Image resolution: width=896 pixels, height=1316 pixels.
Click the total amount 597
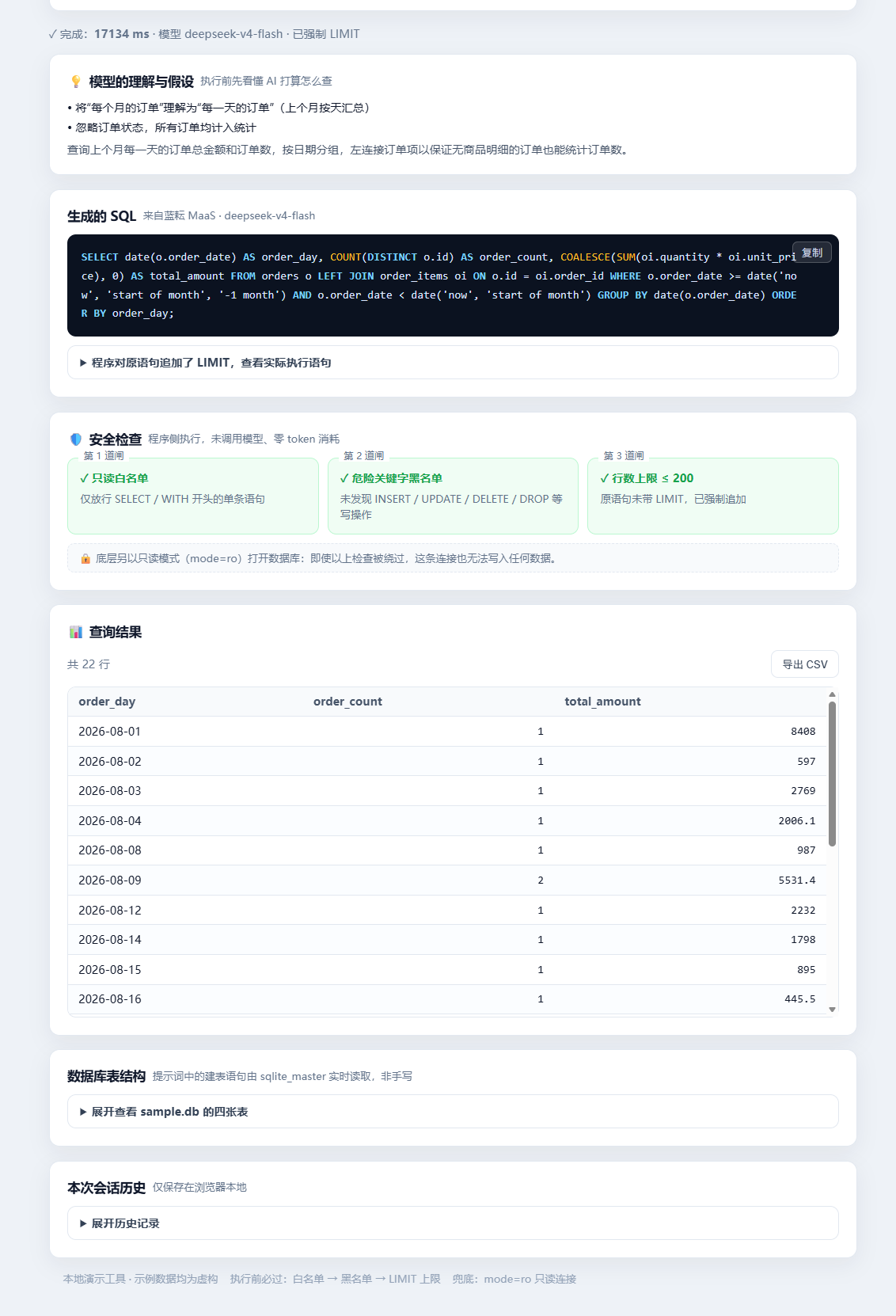806,762
